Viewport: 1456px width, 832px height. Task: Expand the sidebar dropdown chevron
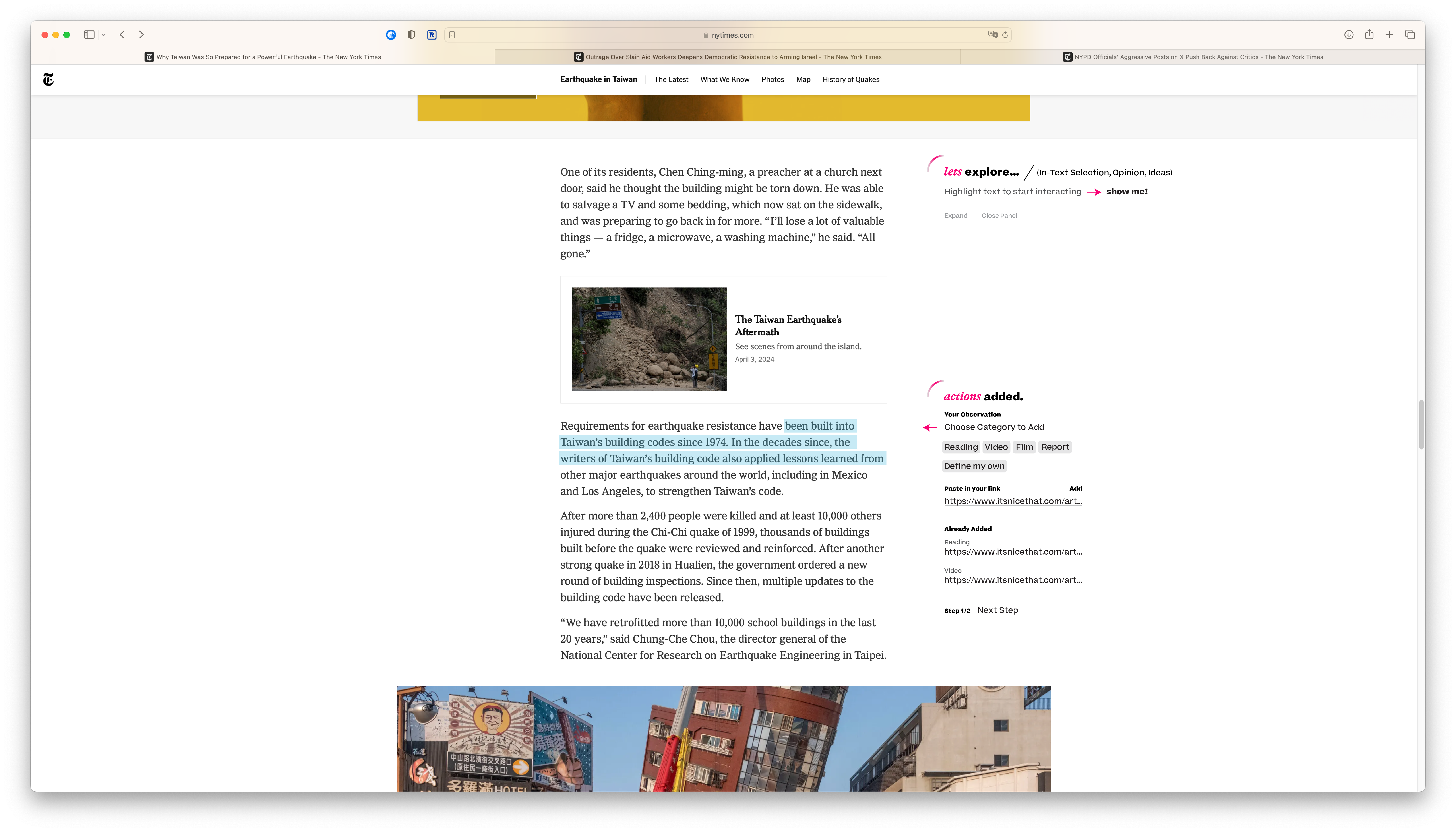coord(103,35)
